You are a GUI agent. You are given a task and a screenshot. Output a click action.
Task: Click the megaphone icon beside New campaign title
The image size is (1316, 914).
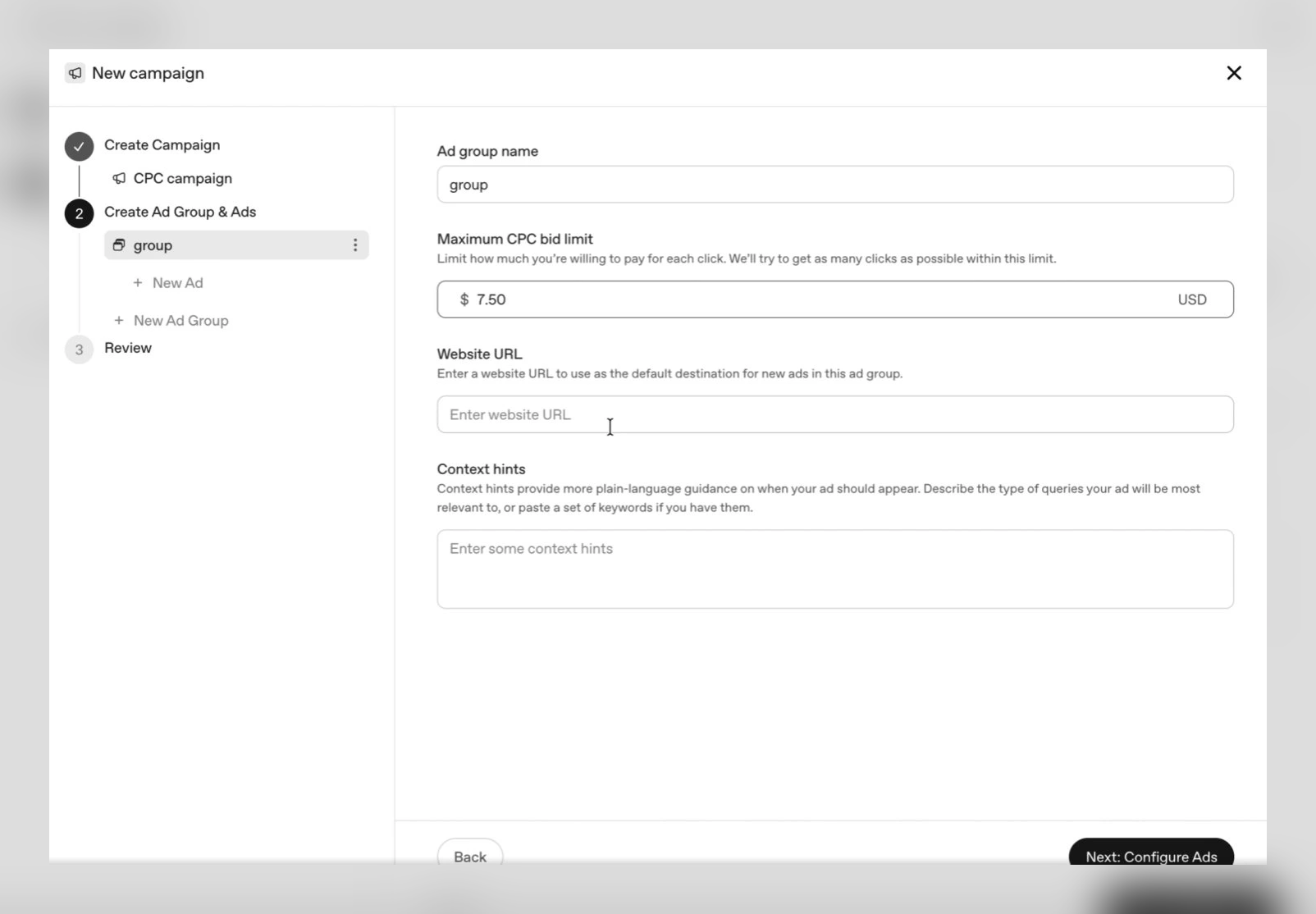tap(75, 73)
